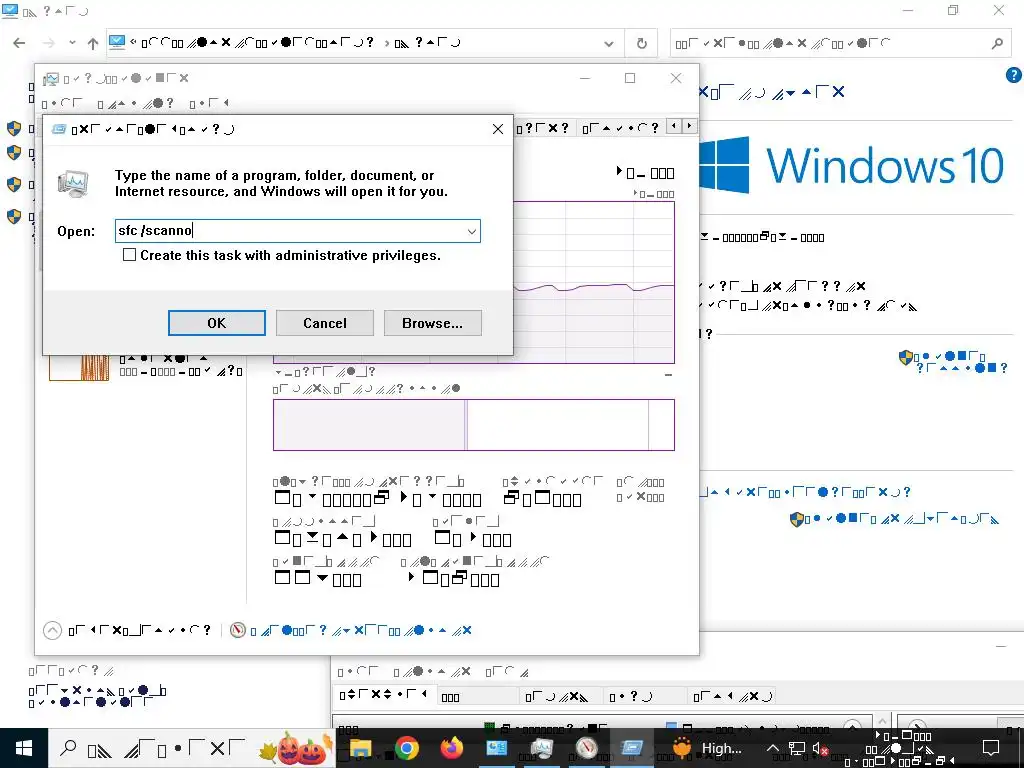Open the Help menu in Resource Monitor

pyautogui.click(x=508, y=671)
